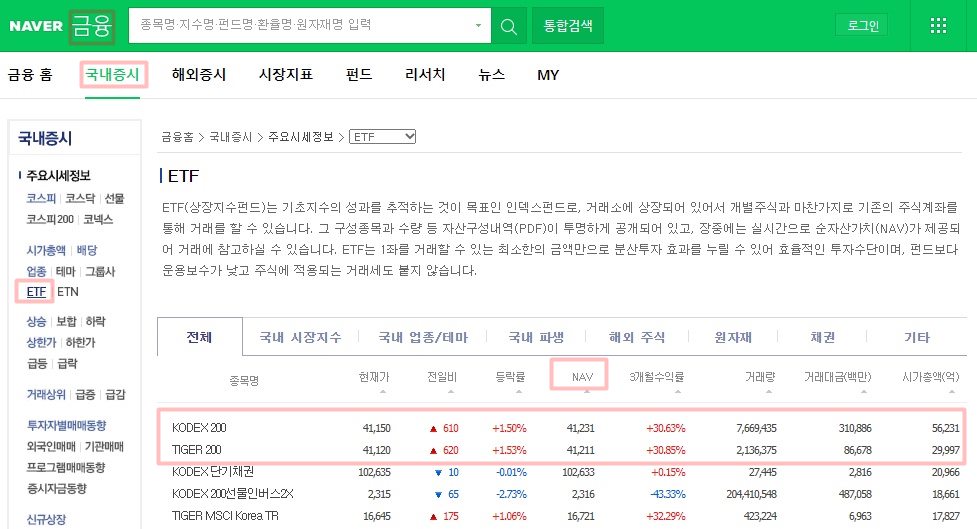
Task: Open the 리서치 menu
Action: pyautogui.click(x=425, y=75)
